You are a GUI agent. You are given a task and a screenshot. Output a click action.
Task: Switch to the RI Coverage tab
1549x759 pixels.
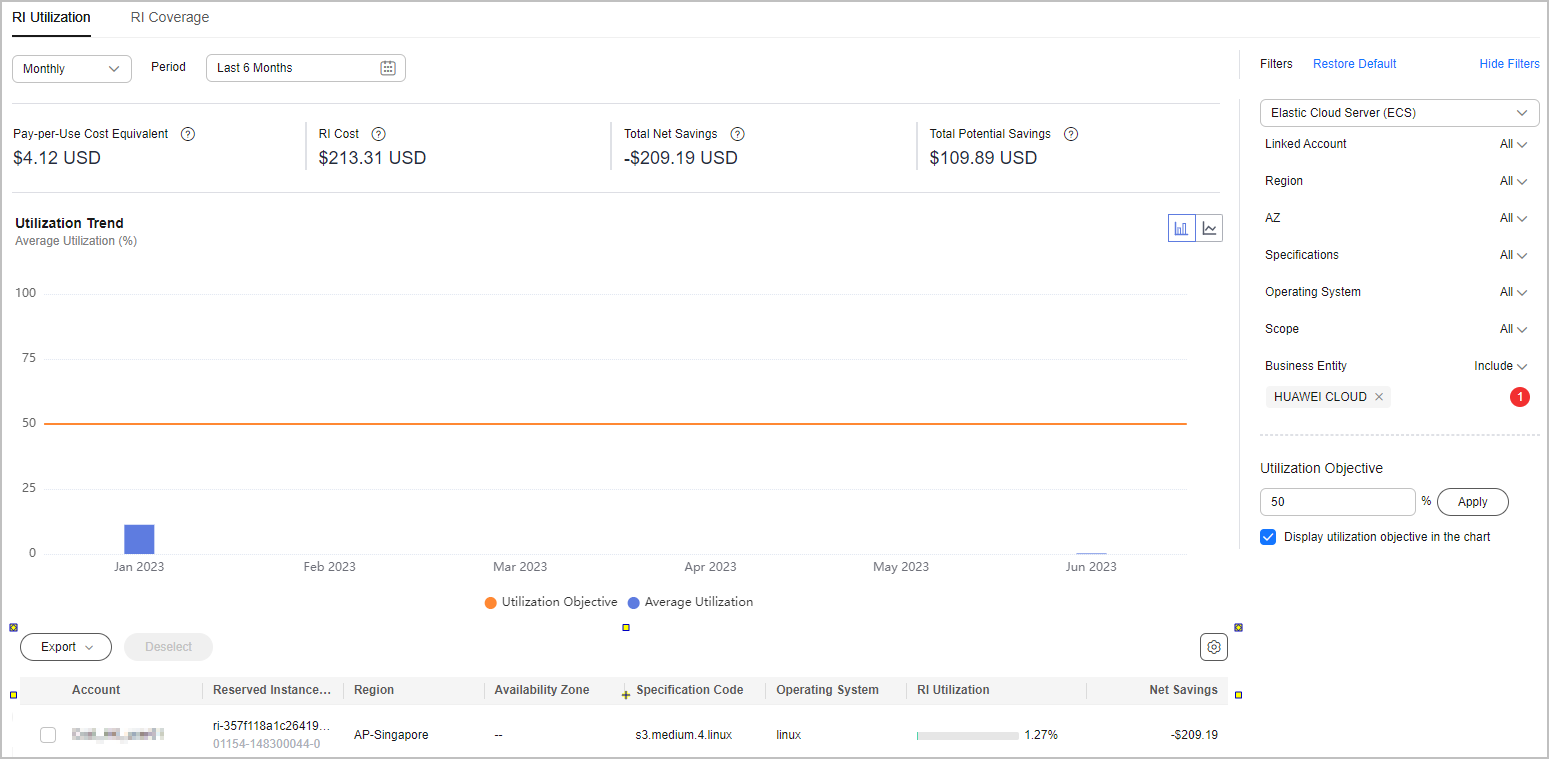(170, 18)
